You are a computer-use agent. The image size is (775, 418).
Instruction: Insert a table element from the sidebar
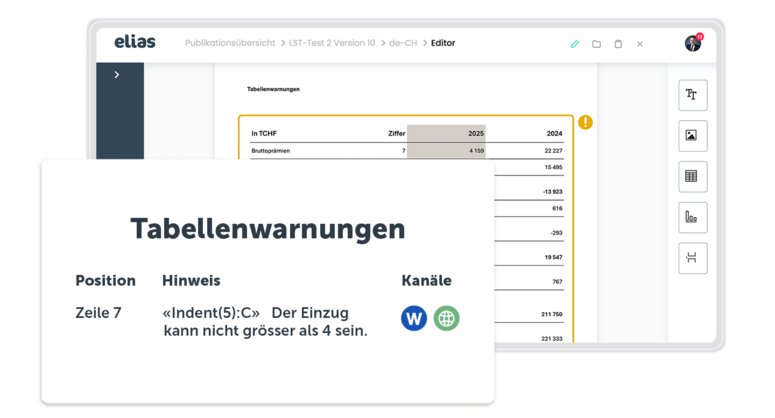pyautogui.click(x=692, y=176)
